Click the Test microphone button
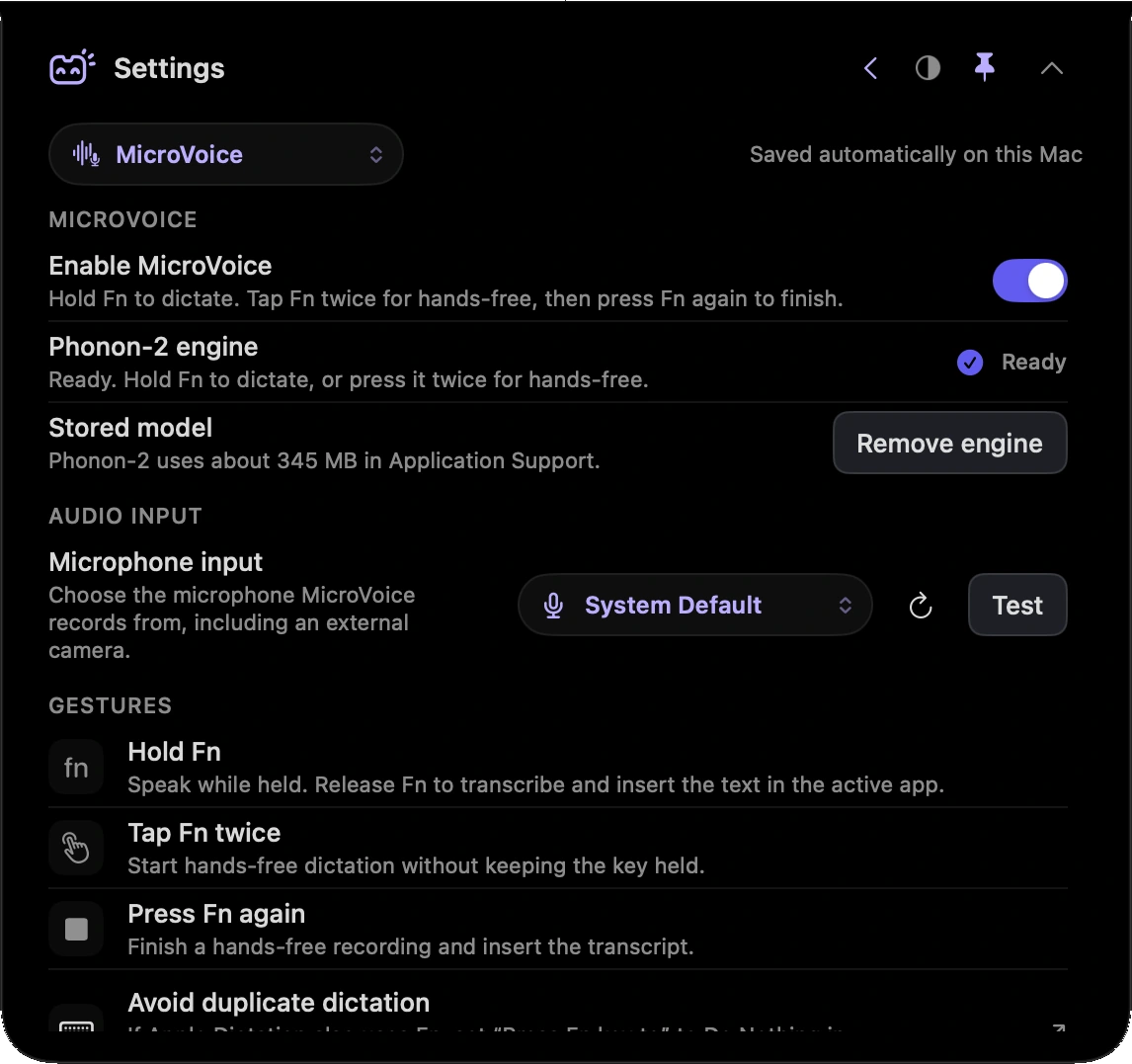Viewport: 1132px width, 1064px height. pos(1017,605)
